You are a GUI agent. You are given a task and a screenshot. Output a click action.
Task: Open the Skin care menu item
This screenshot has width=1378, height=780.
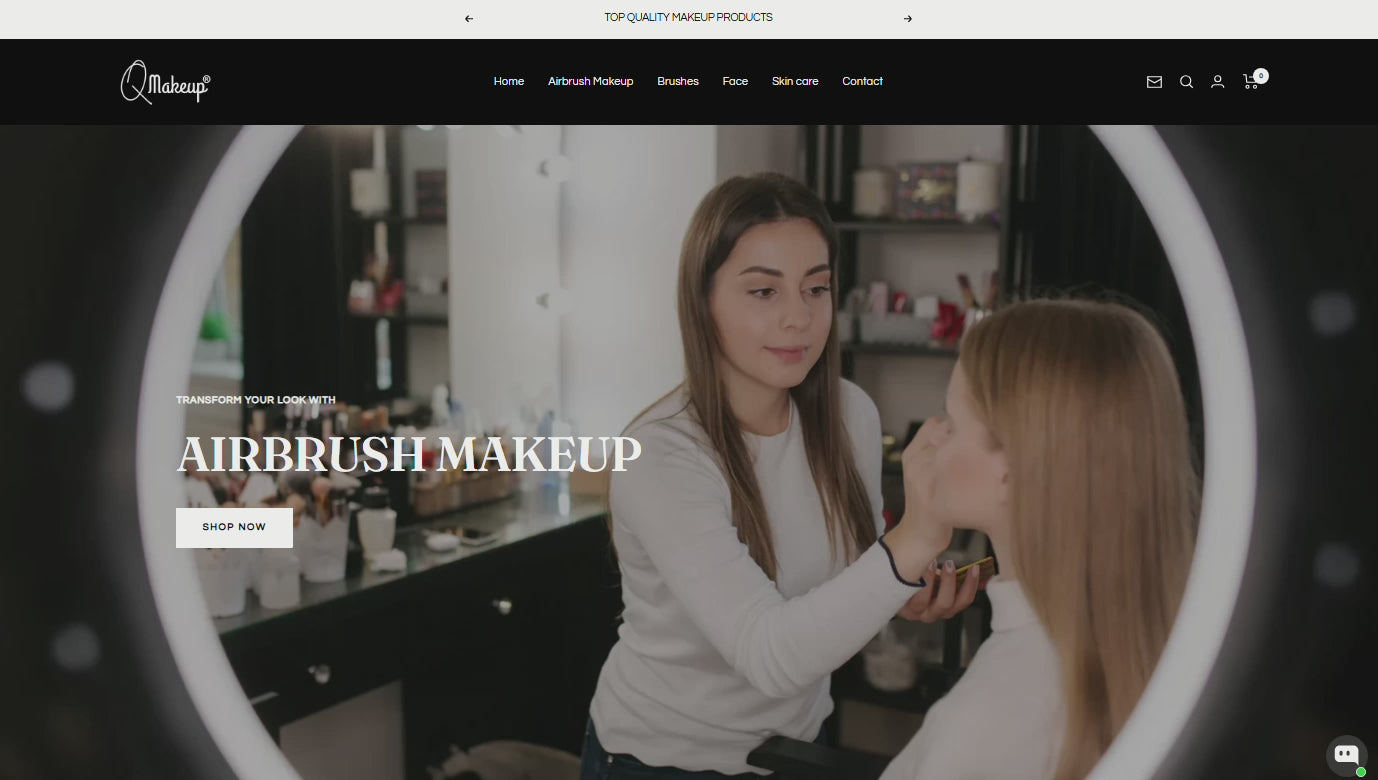pos(795,82)
